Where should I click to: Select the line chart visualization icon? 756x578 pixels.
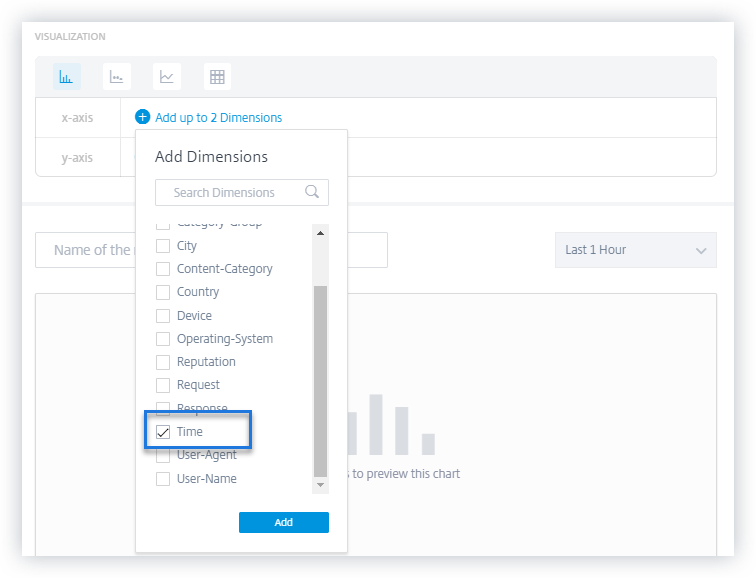(167, 77)
